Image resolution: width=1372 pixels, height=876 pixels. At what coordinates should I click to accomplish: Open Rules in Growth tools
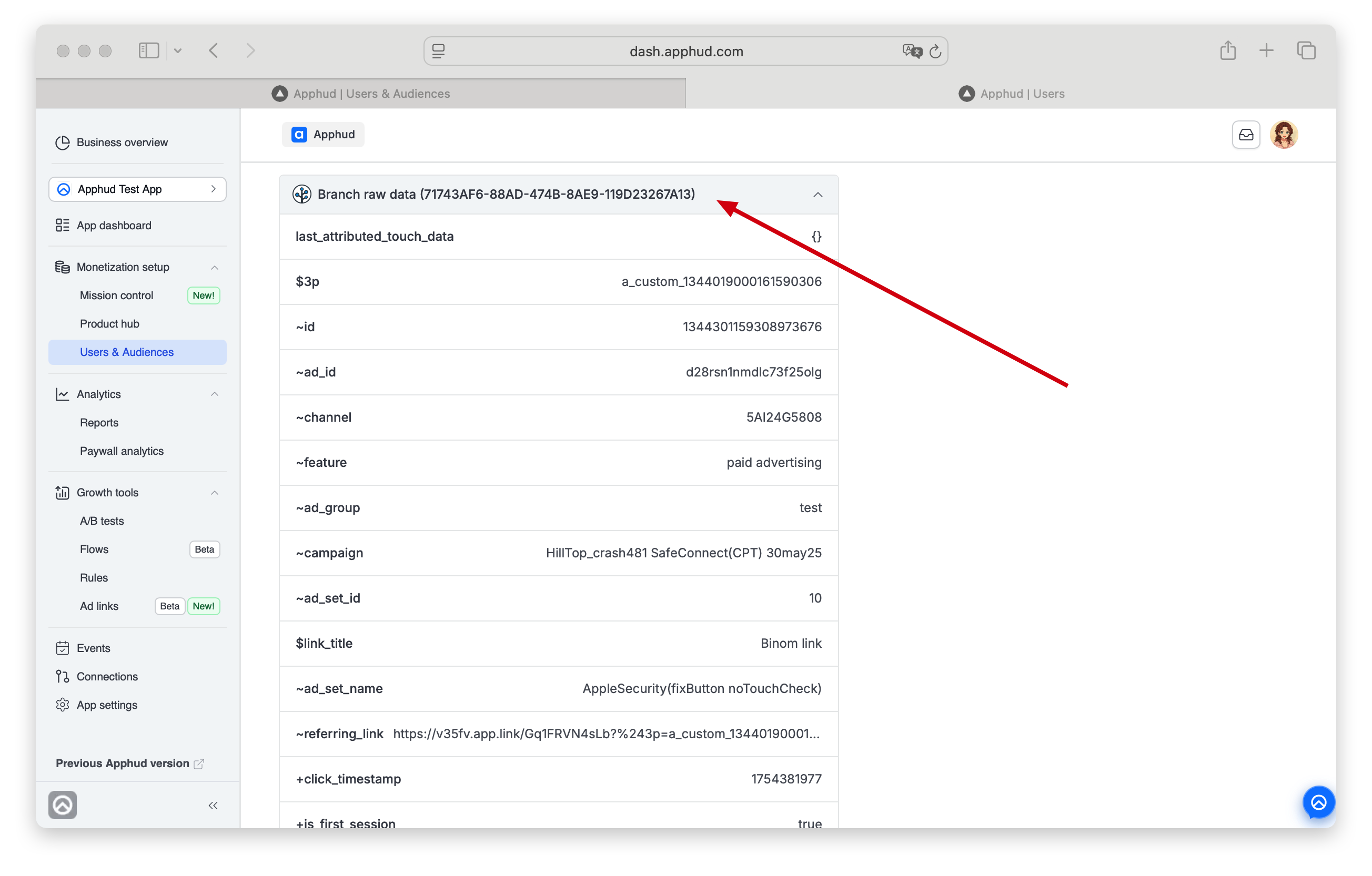point(94,578)
